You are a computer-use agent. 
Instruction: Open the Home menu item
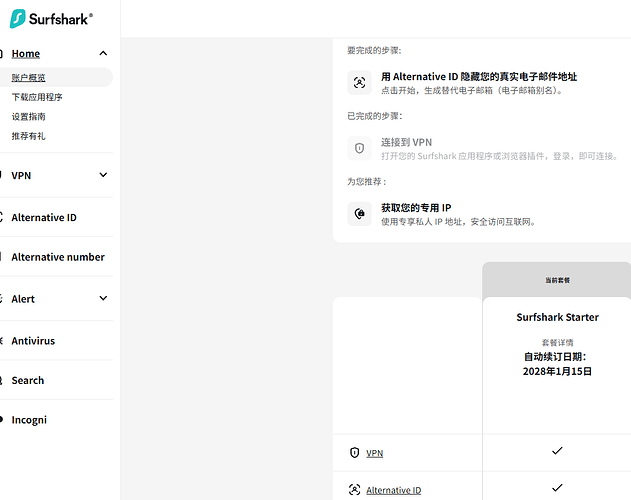(x=26, y=54)
